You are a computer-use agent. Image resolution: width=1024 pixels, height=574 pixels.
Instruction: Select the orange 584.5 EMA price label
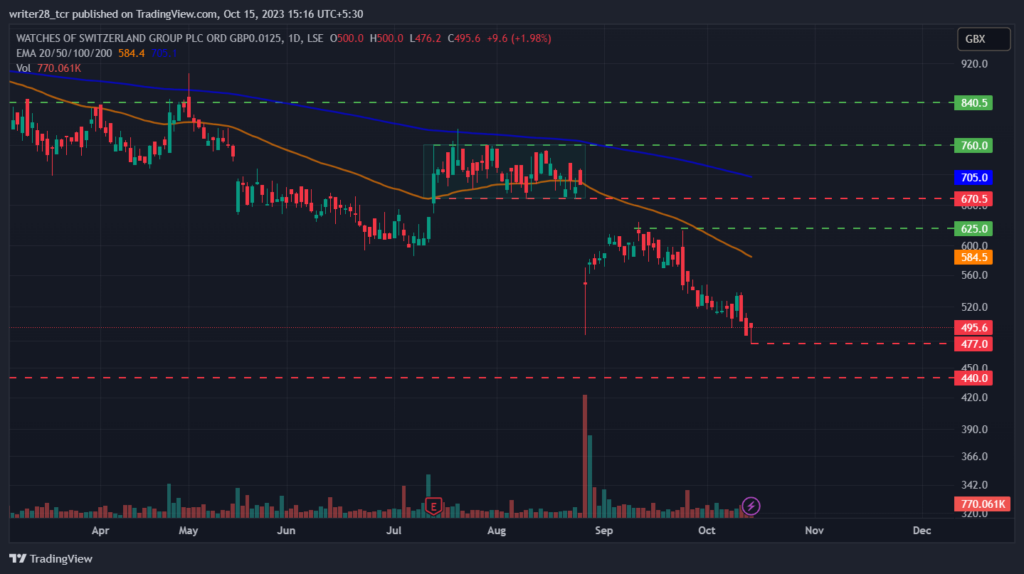coord(973,257)
